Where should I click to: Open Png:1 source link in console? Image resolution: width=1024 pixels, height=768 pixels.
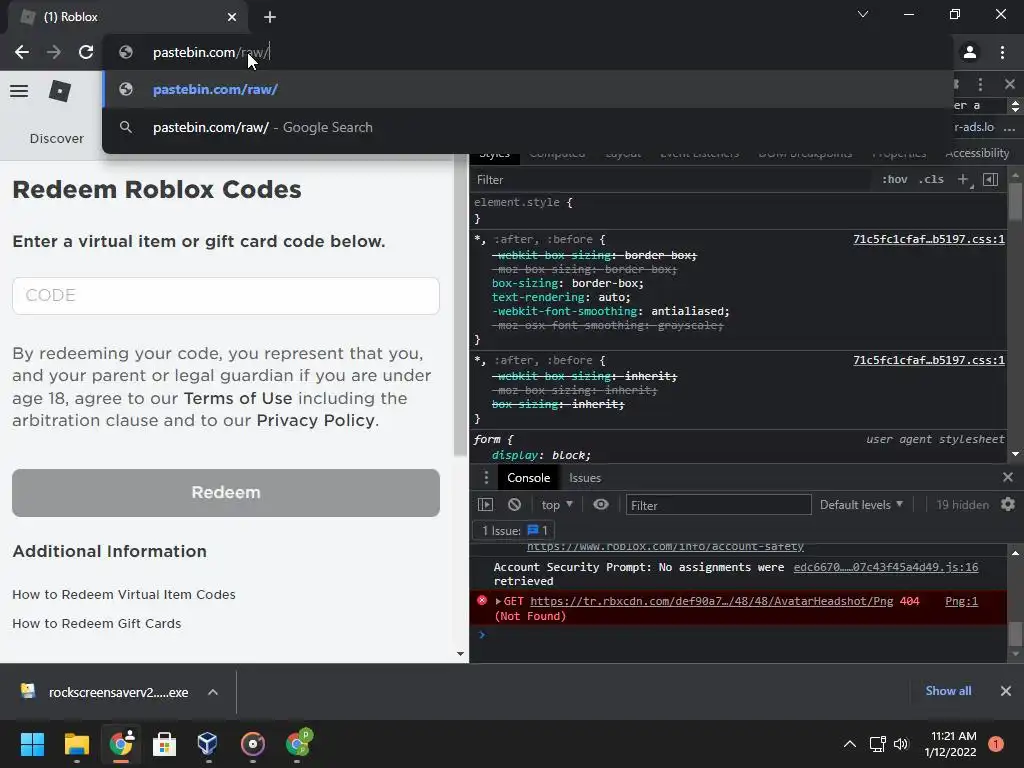click(x=961, y=601)
